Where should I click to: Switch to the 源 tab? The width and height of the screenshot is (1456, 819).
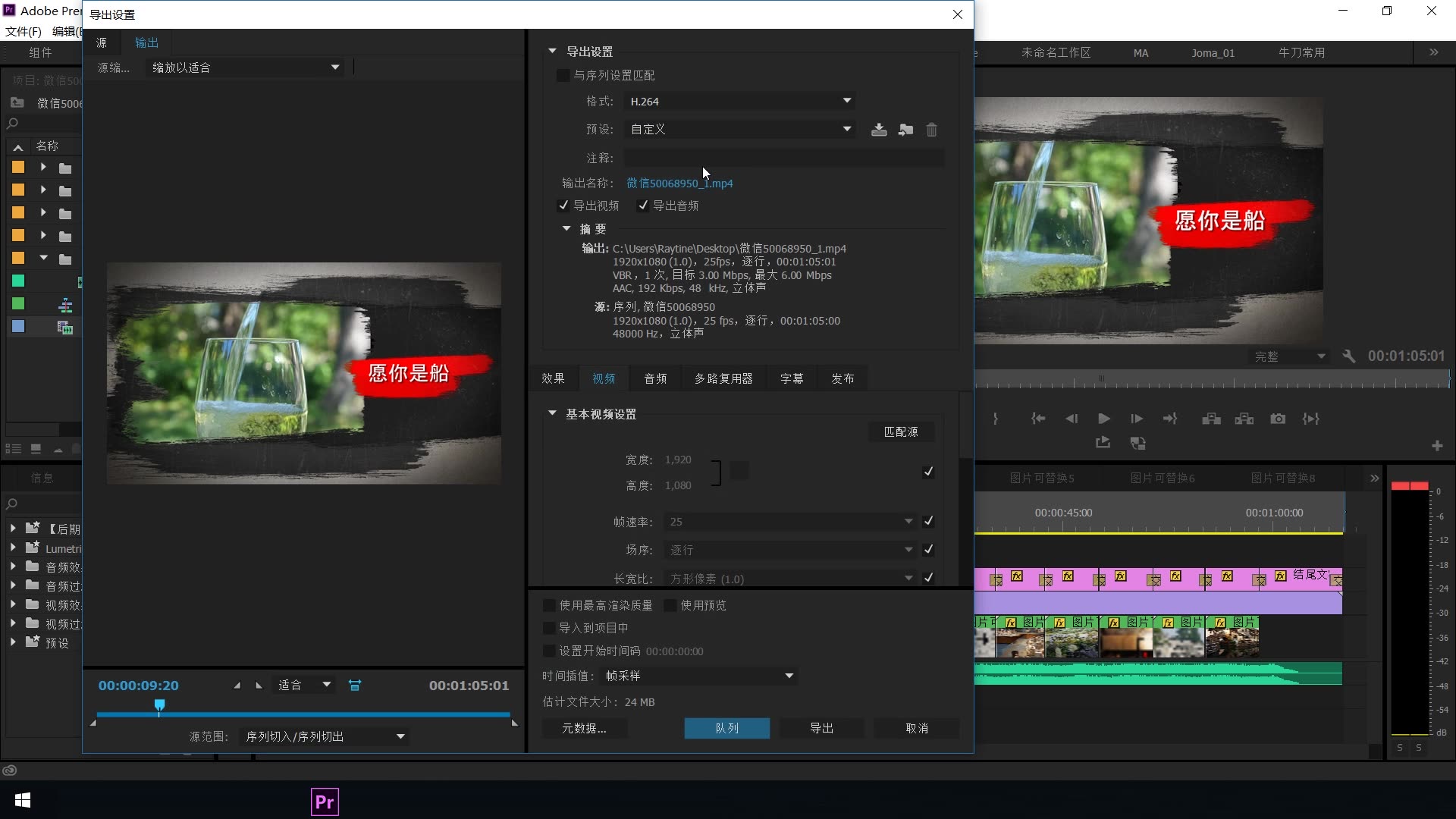point(102,42)
